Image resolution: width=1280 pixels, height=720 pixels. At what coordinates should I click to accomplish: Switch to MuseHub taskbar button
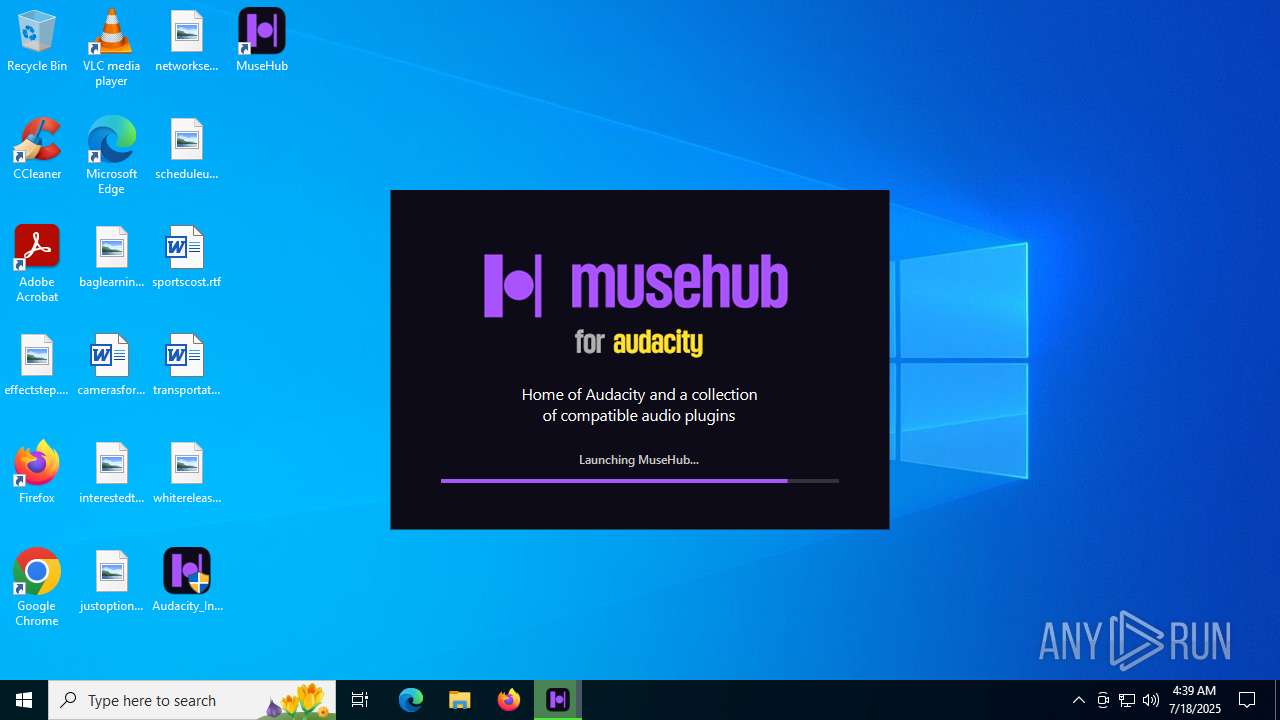tap(558, 700)
